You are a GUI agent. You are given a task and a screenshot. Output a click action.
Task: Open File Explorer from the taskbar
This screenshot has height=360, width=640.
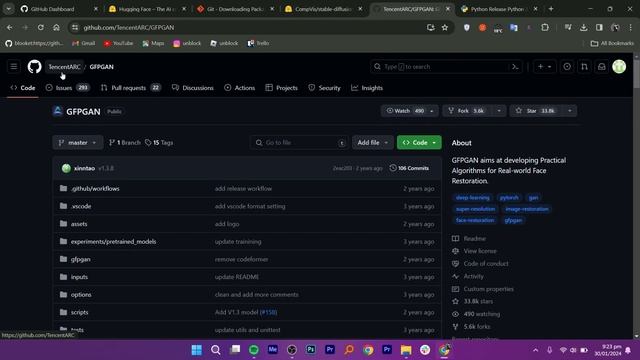pyautogui.click(x=406, y=350)
